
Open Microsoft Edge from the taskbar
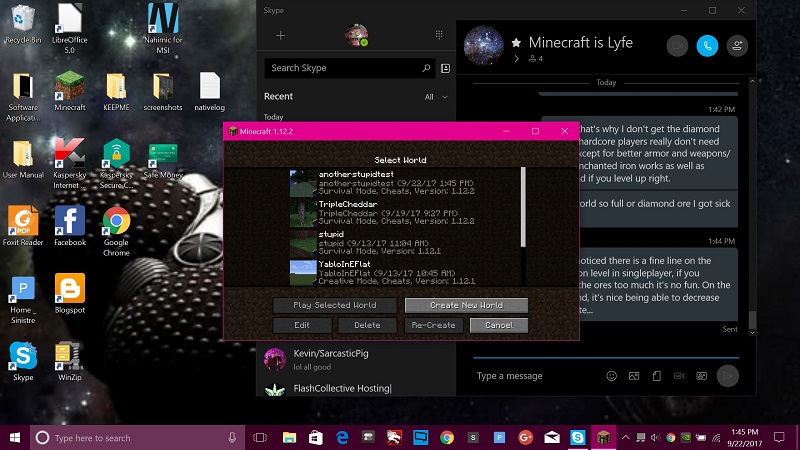click(x=342, y=438)
